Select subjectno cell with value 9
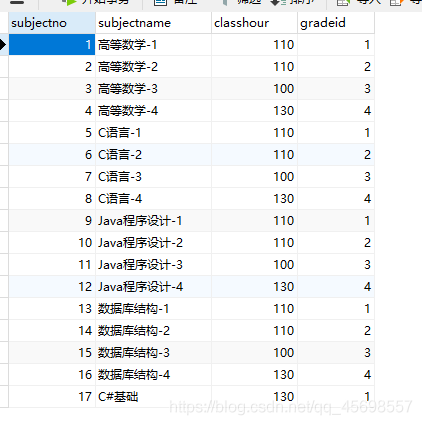Image resolution: width=422 pixels, height=425 pixels. click(52, 221)
